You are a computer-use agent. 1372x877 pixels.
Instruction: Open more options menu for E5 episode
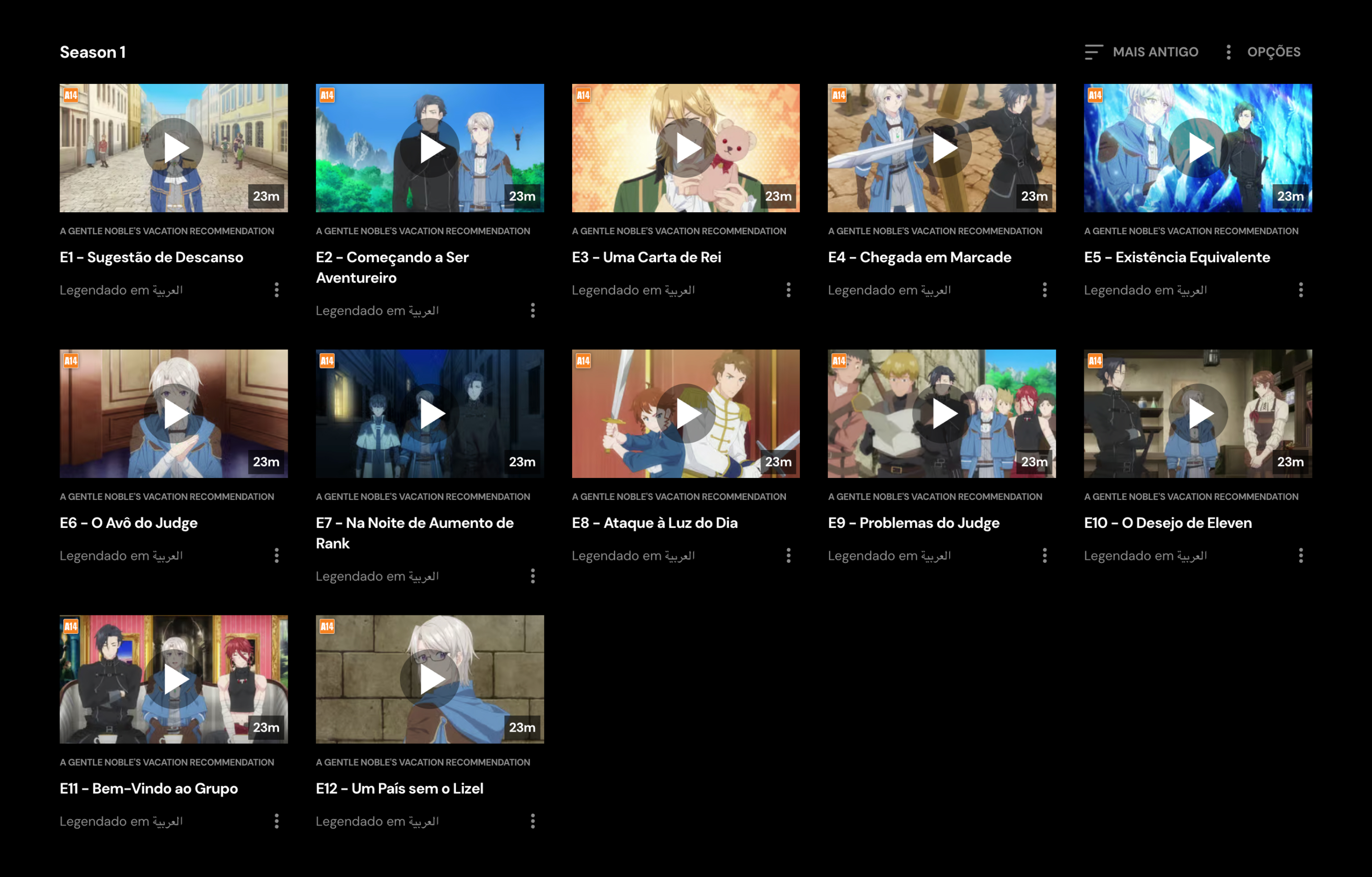[x=1301, y=290]
